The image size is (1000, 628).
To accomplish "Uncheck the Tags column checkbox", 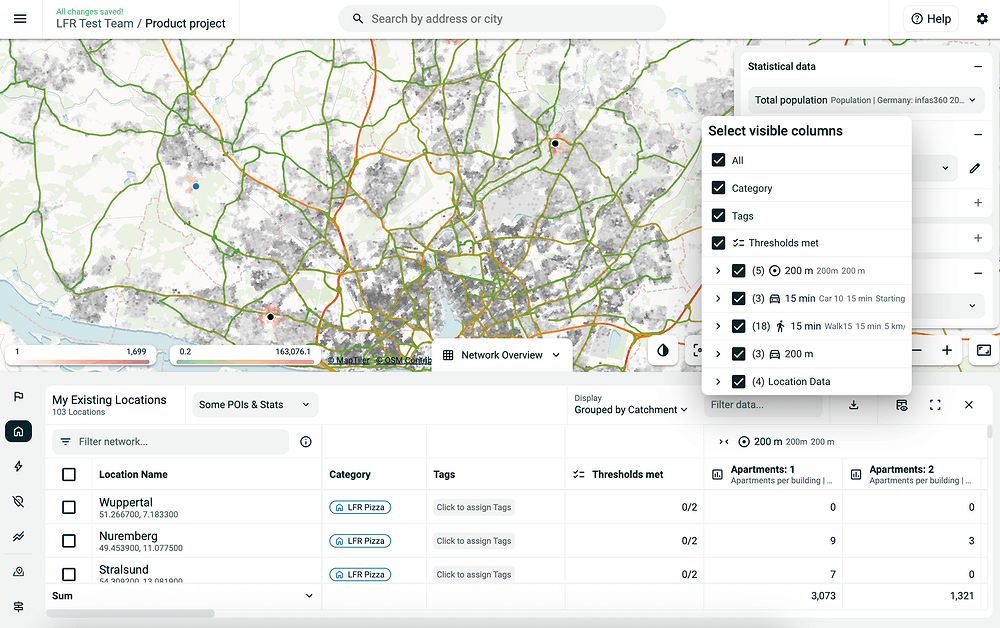I will [719, 215].
